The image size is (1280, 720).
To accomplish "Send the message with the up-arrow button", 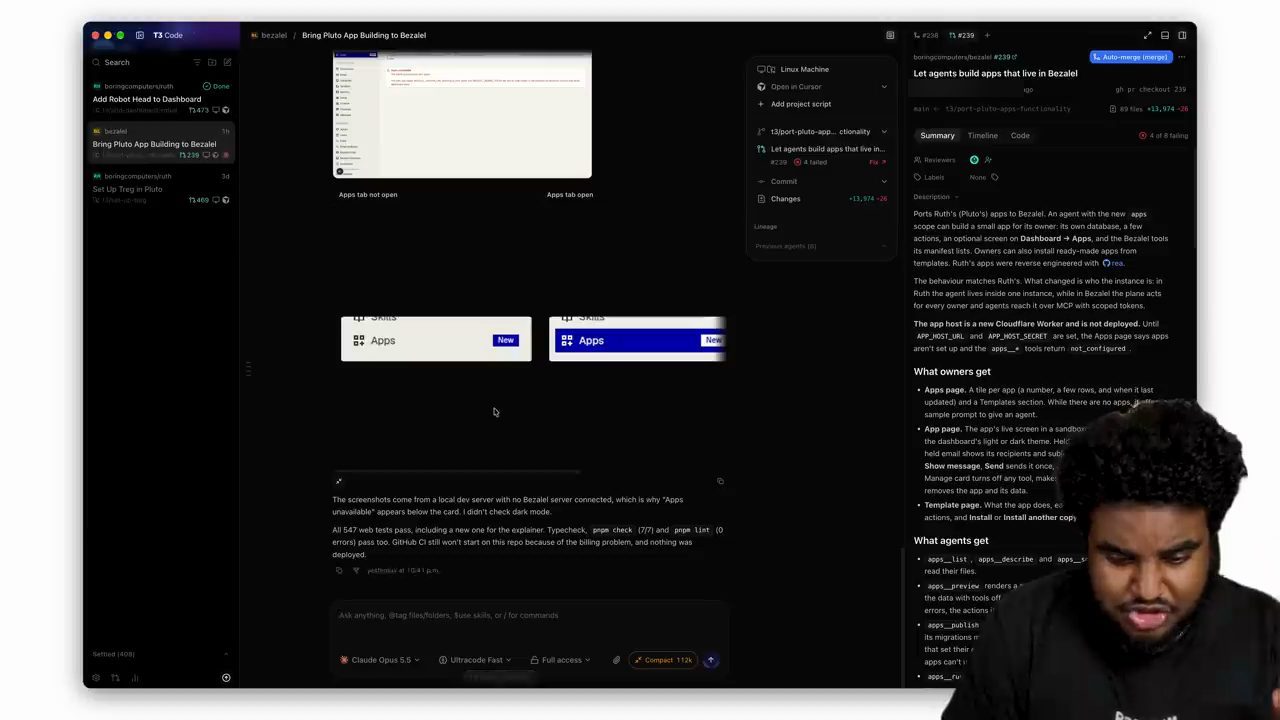I will 711,660.
